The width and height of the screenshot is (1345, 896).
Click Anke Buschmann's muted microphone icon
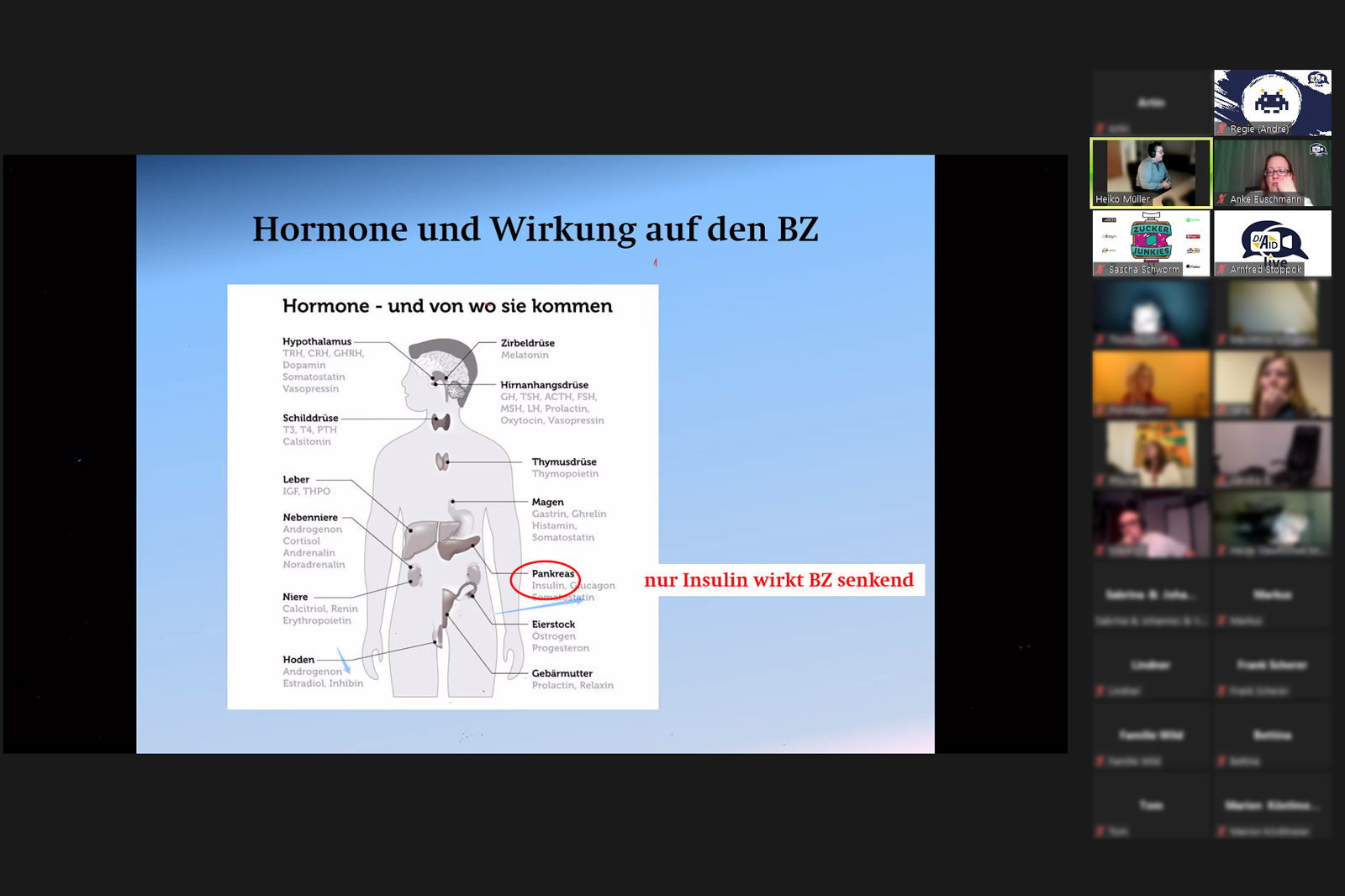tap(1222, 199)
